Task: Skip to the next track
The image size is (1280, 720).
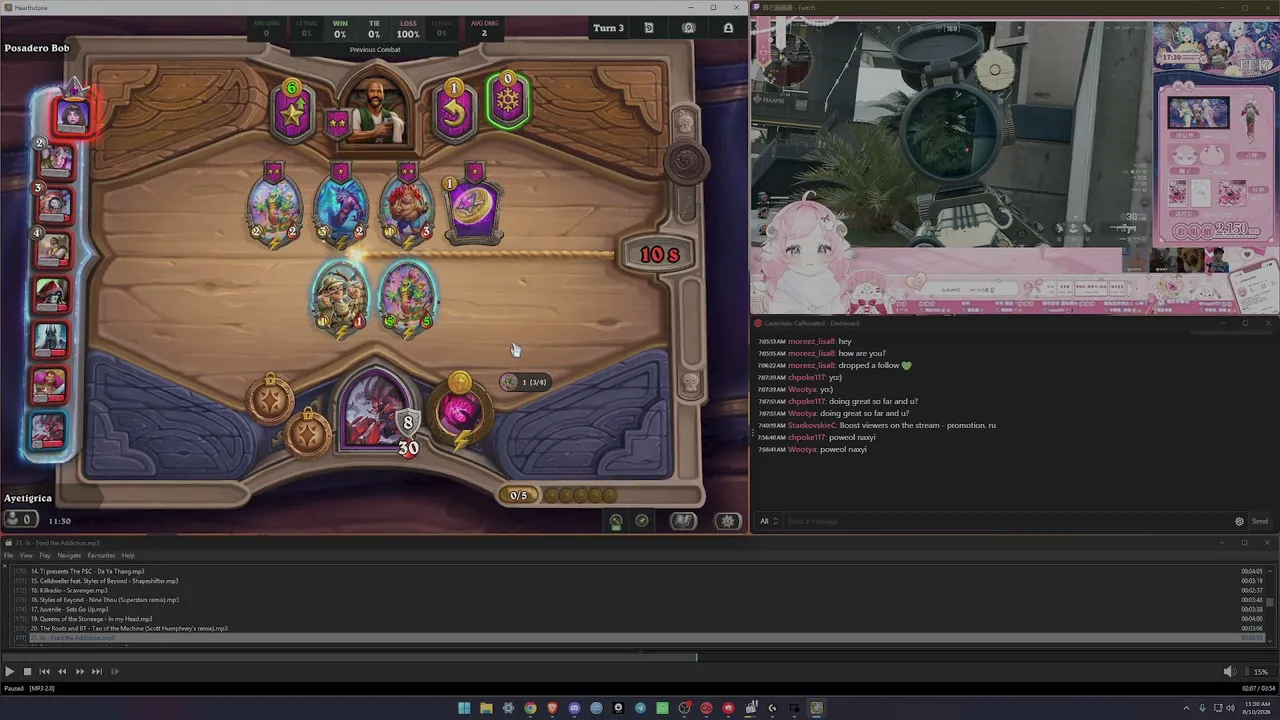Action: click(x=97, y=672)
